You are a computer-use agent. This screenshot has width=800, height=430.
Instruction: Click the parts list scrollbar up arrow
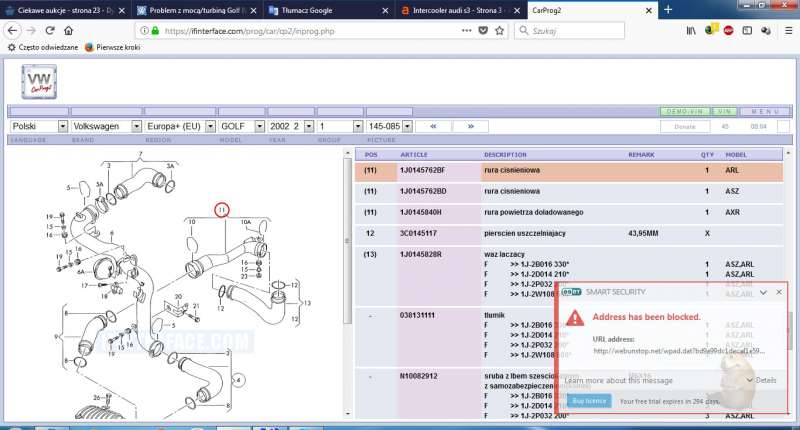coord(788,153)
